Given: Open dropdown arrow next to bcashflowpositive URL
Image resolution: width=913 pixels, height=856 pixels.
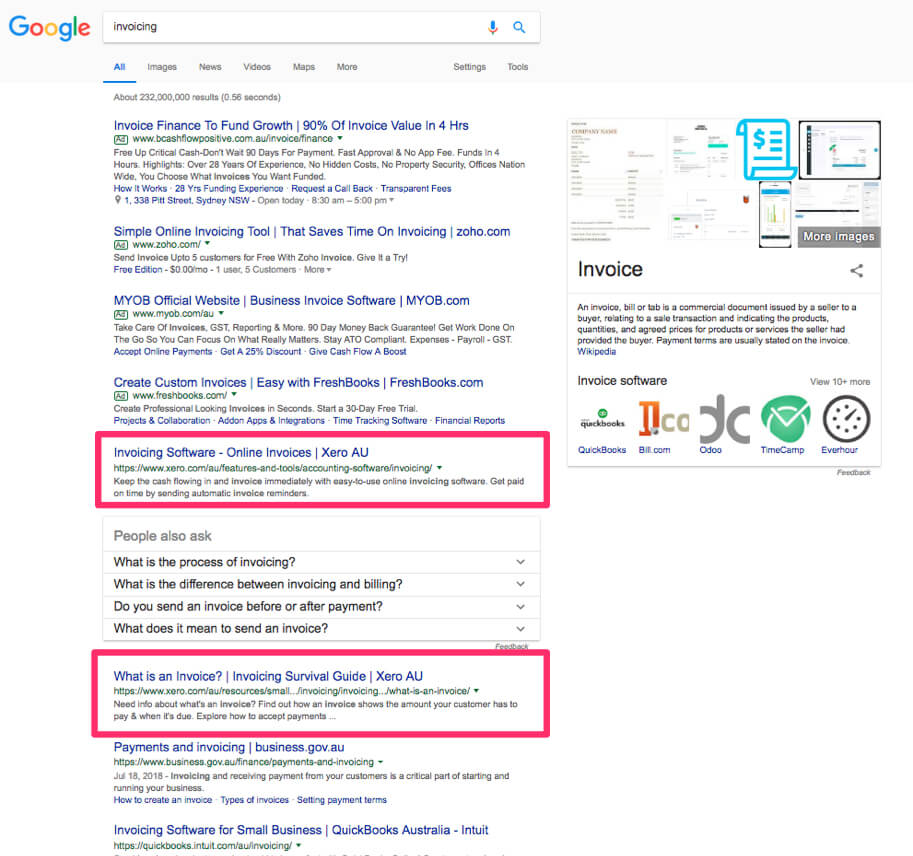Looking at the screenshot, I should [340, 138].
